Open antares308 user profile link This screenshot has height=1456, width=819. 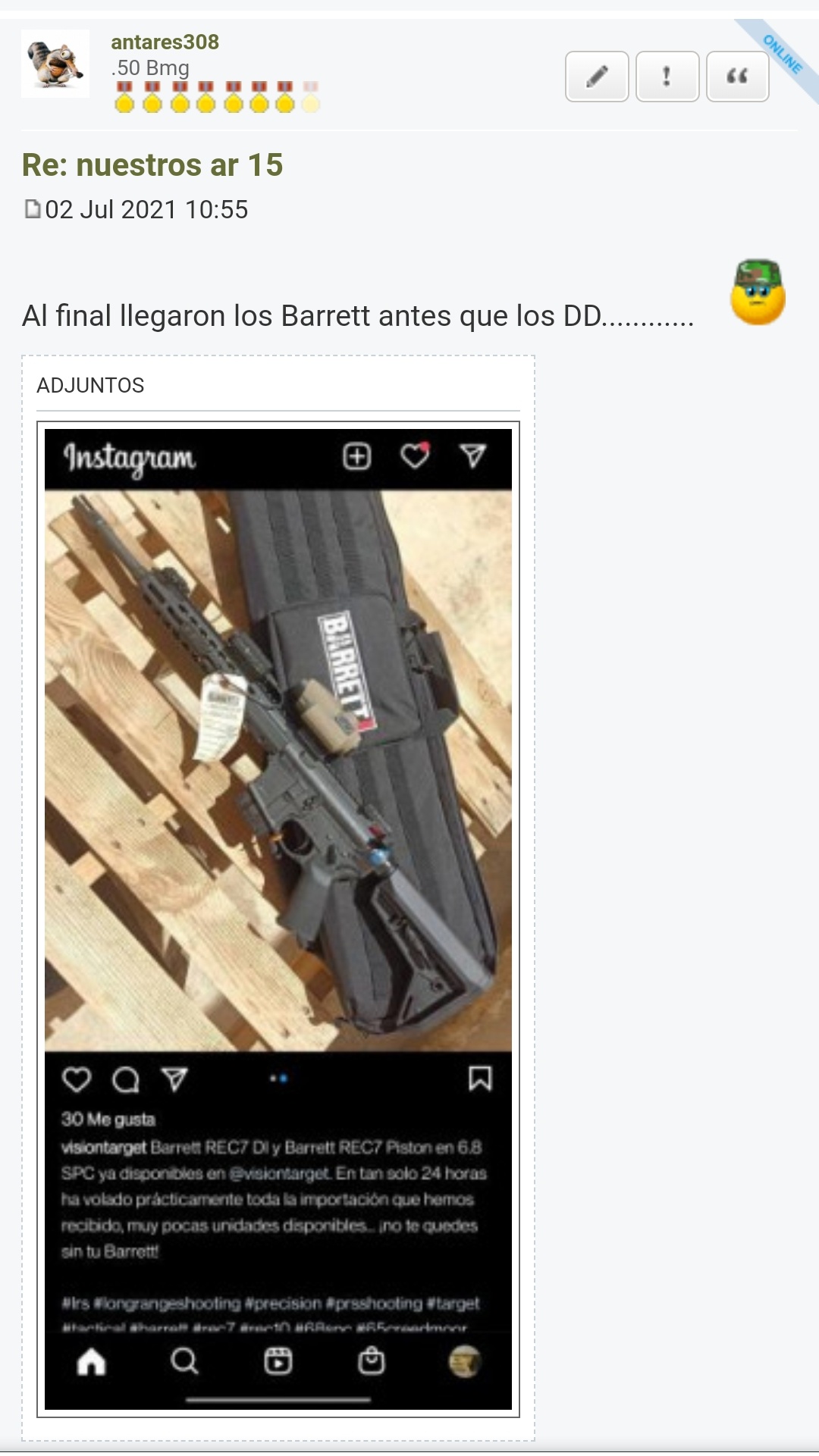tap(165, 42)
